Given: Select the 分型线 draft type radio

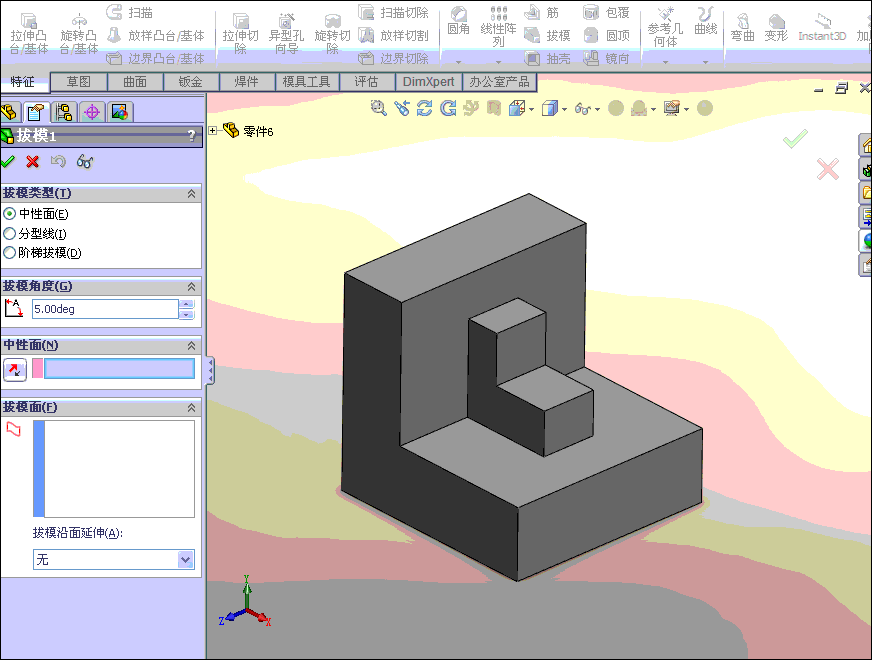Looking at the screenshot, I should 9,234.
